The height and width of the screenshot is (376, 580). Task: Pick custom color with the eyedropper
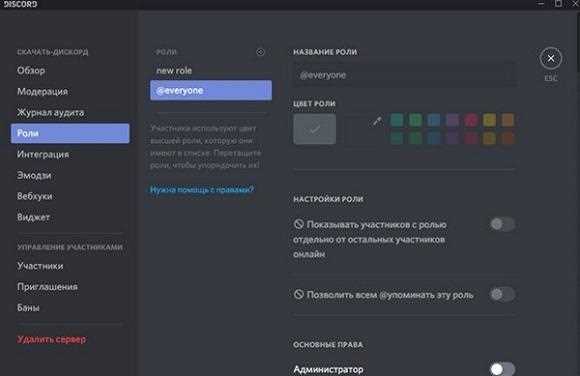377,121
